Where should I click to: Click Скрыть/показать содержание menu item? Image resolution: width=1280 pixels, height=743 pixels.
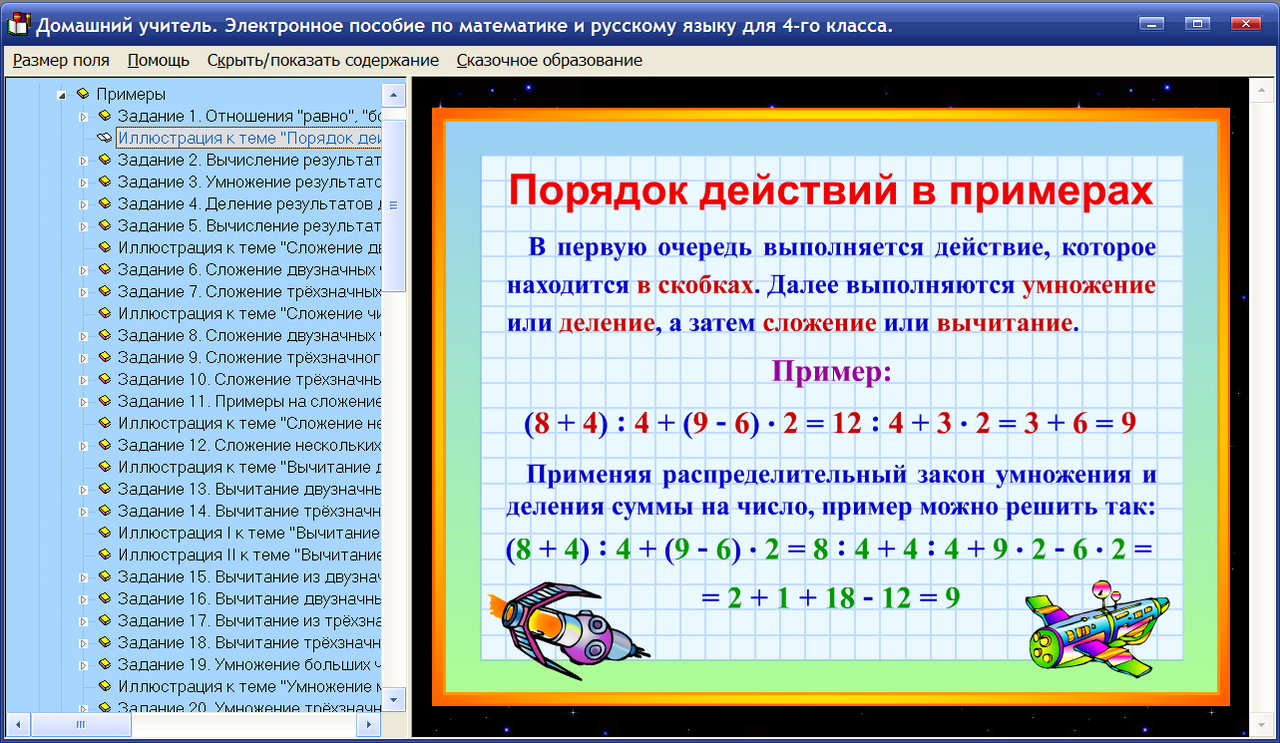tap(323, 60)
